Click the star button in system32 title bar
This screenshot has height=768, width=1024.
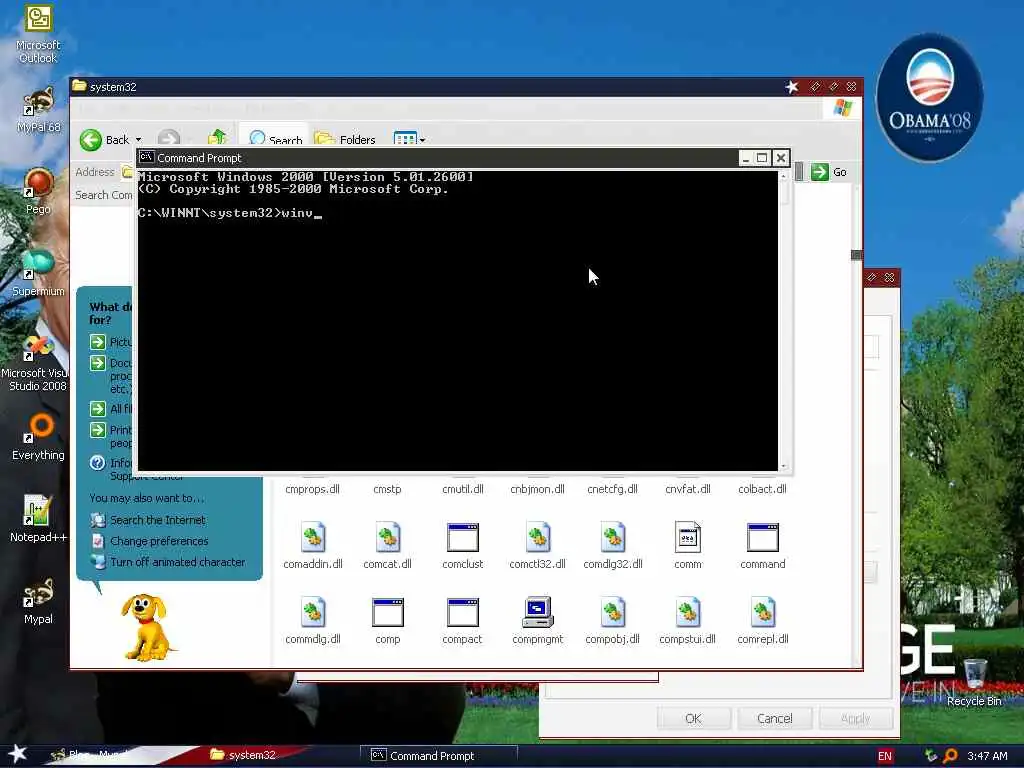tap(792, 87)
